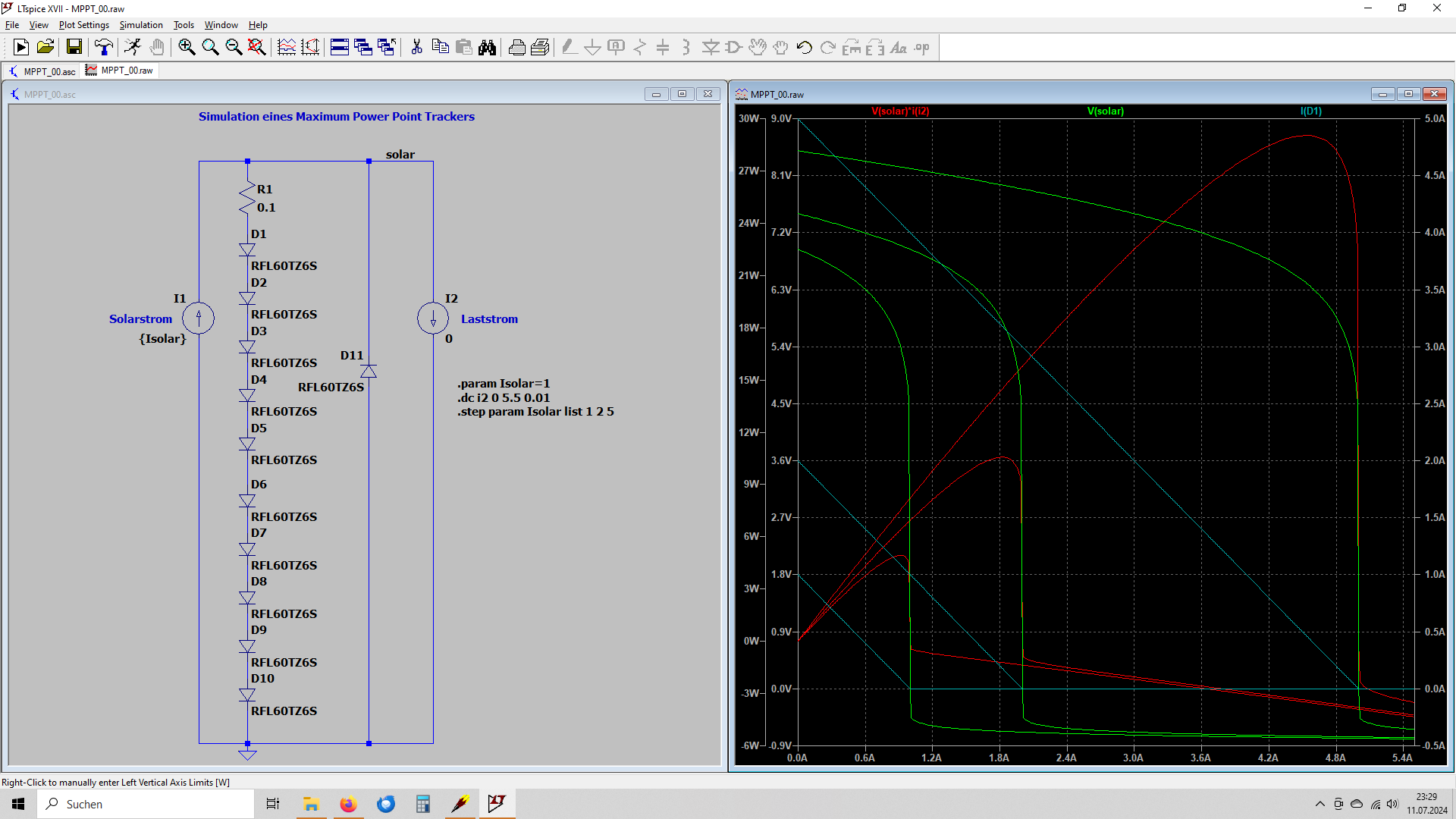1456x819 pixels.
Task: Open the Plot Settings menu
Action: 83,25
